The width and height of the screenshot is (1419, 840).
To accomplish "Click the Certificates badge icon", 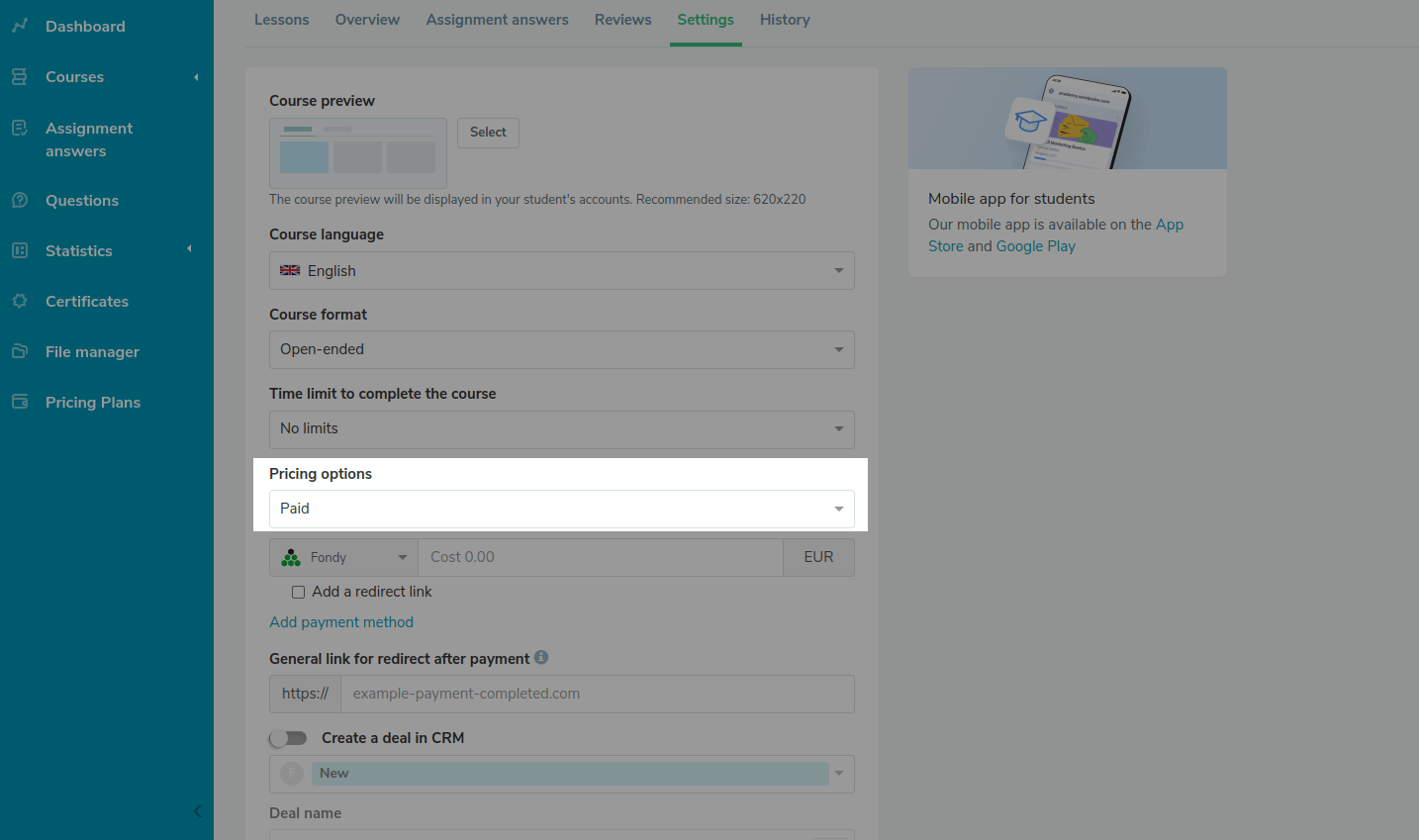I will coord(20,301).
